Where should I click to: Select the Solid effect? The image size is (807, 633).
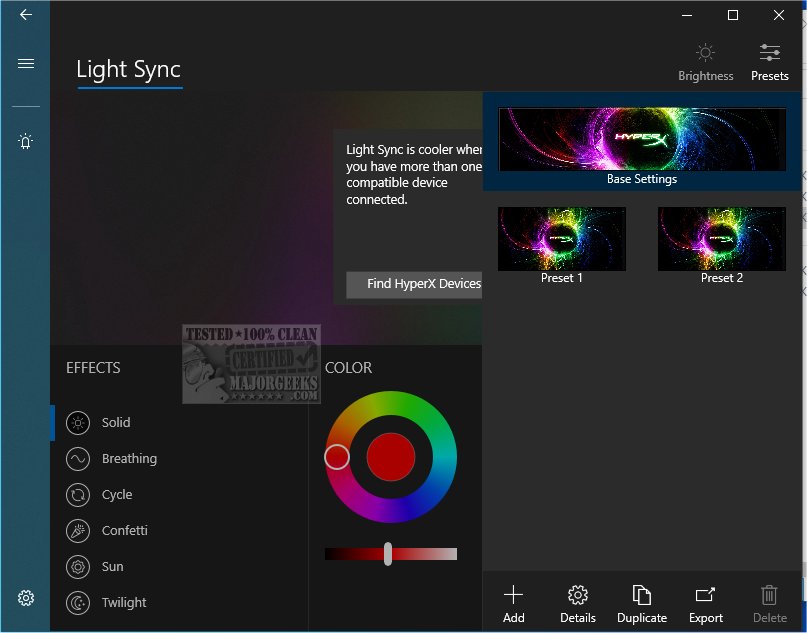tap(115, 423)
